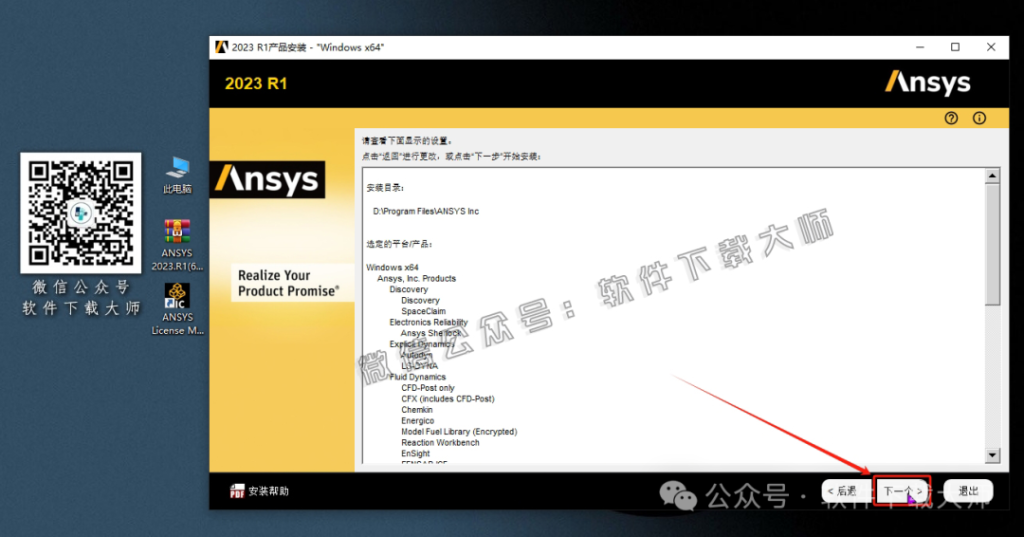Click the install path D:\Program Files\ANSYS Inc

tap(426, 212)
